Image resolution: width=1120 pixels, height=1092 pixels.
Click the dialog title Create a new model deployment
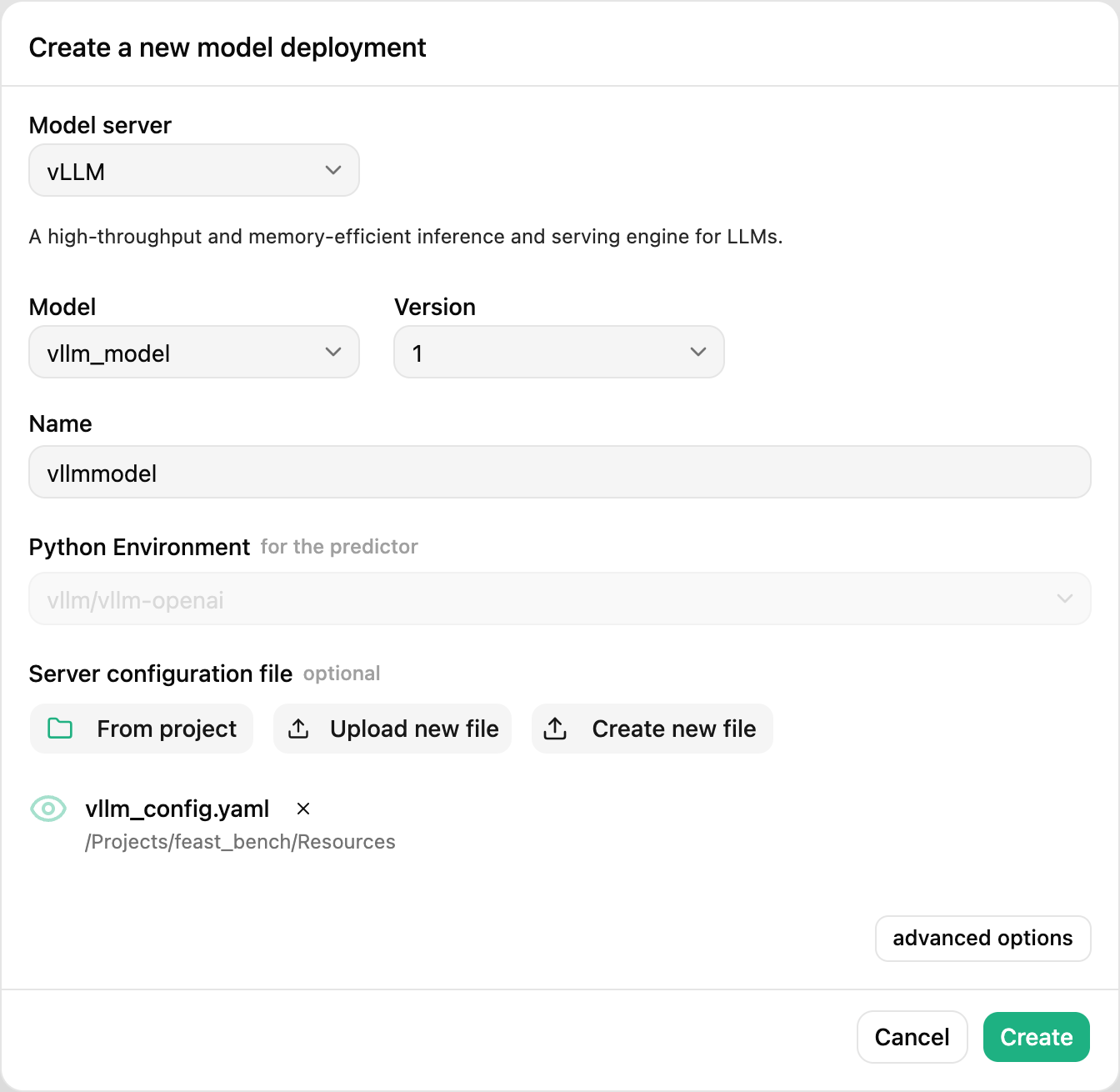227,48
